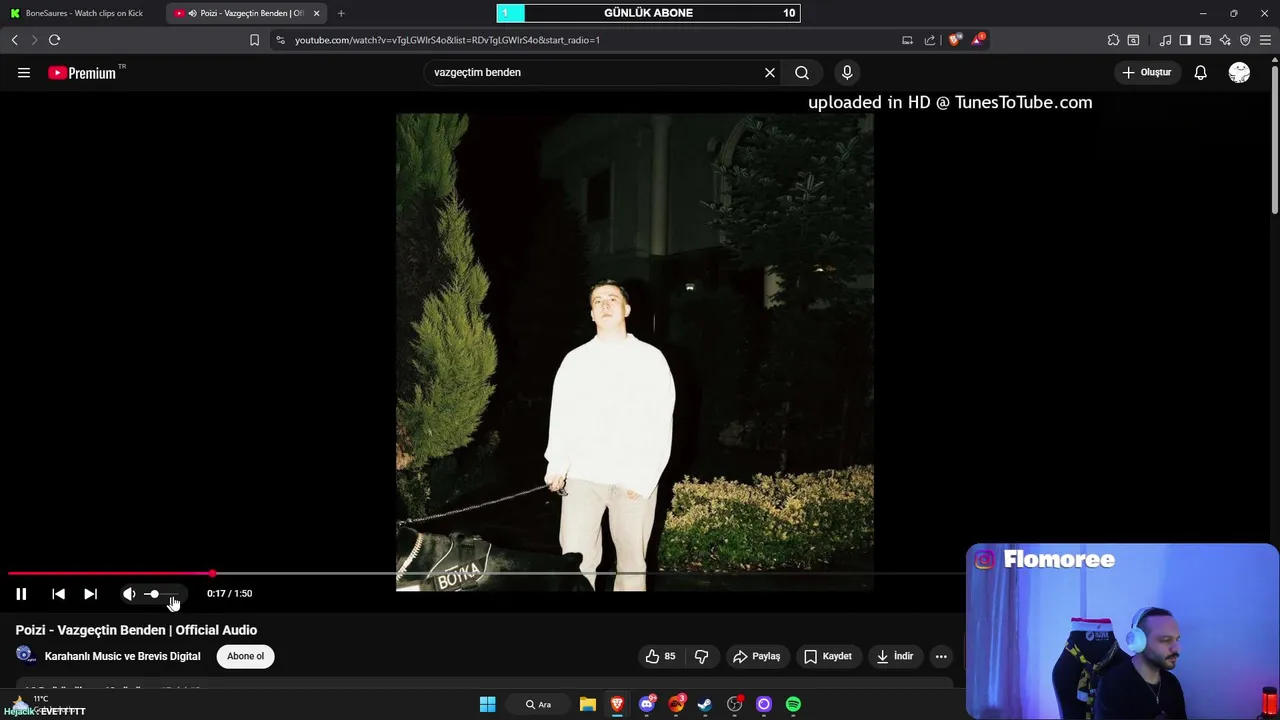Open the picture-in-picture icon in the address bar
This screenshot has width=1280, height=720.
pos(907,40)
